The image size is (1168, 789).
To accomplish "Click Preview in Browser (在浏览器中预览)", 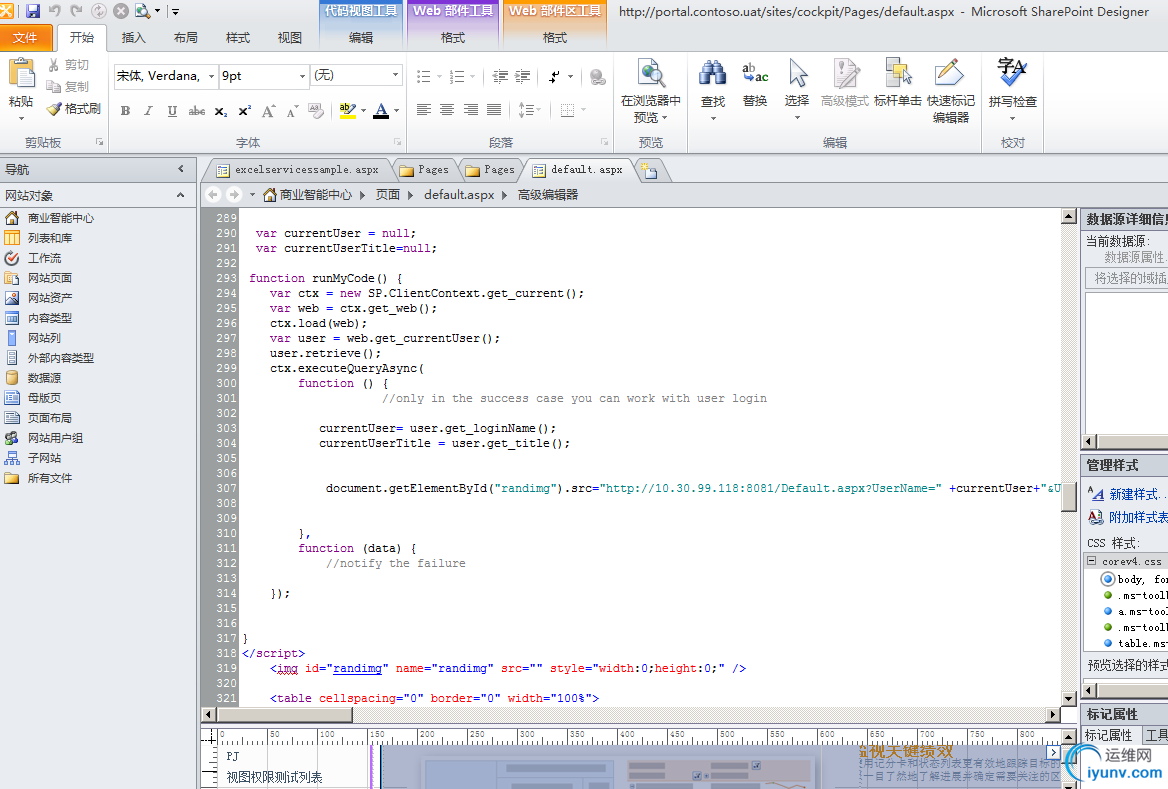I will 650,91.
